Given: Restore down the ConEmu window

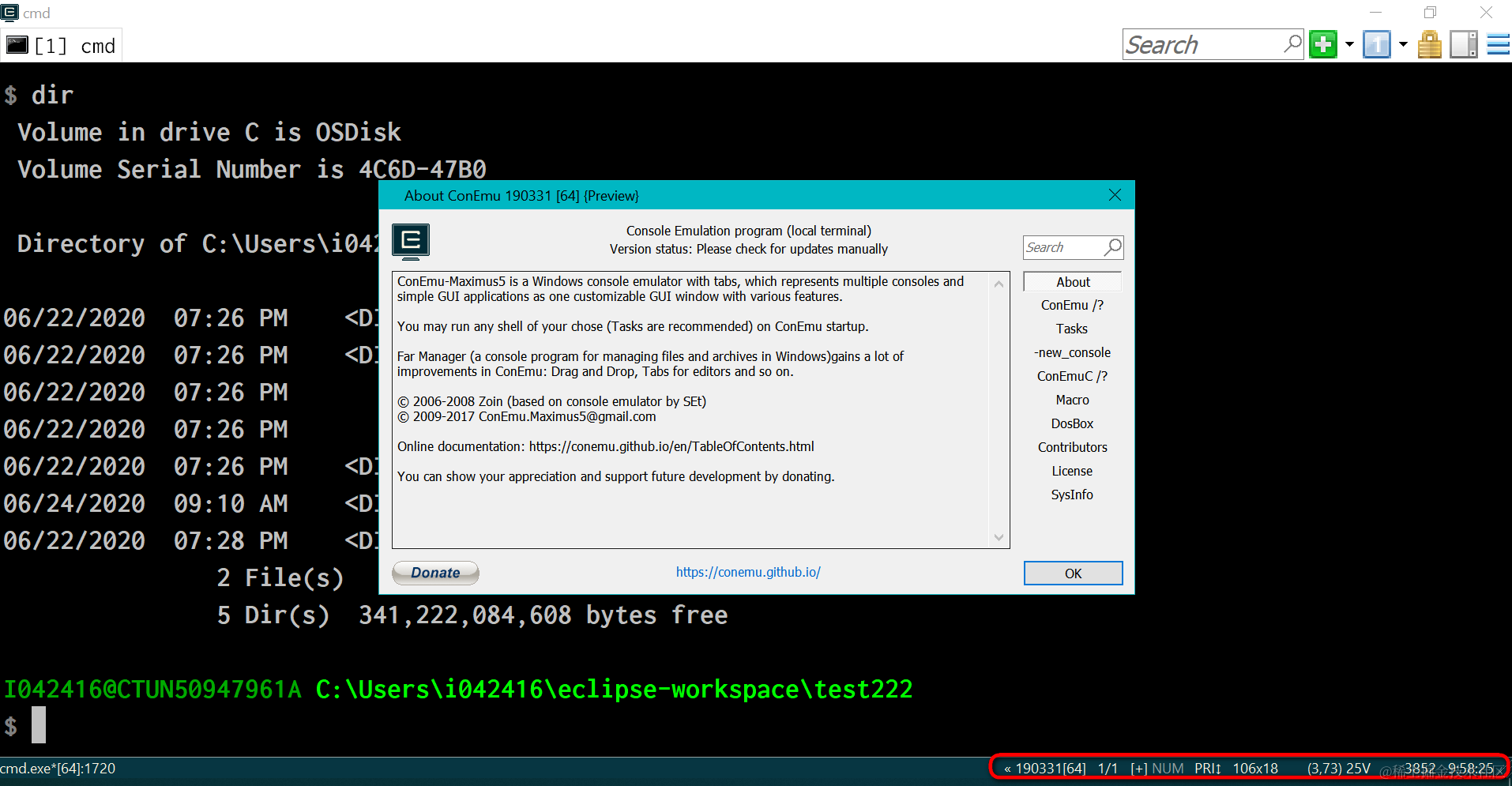Looking at the screenshot, I should click(1430, 13).
